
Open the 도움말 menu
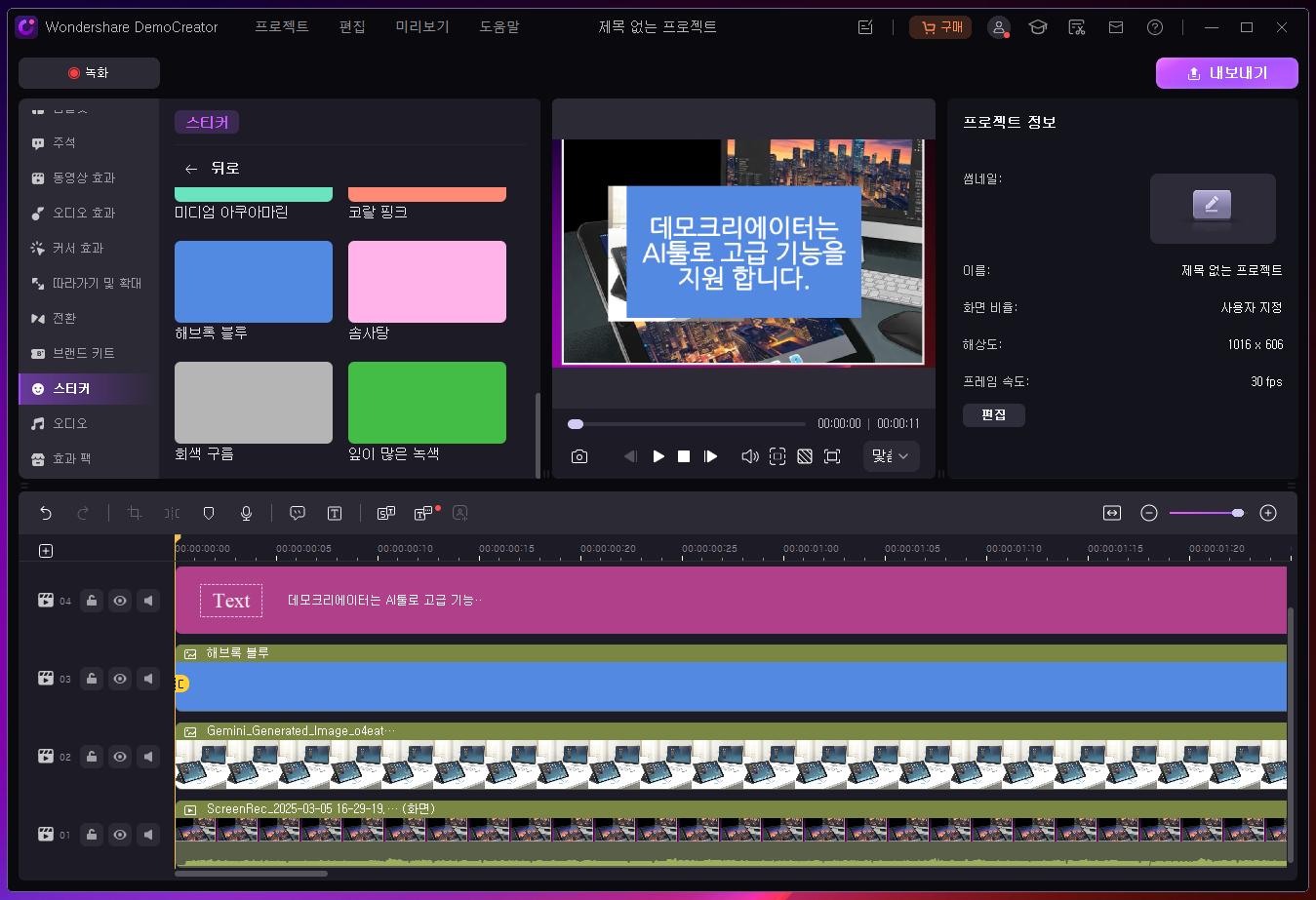(499, 27)
